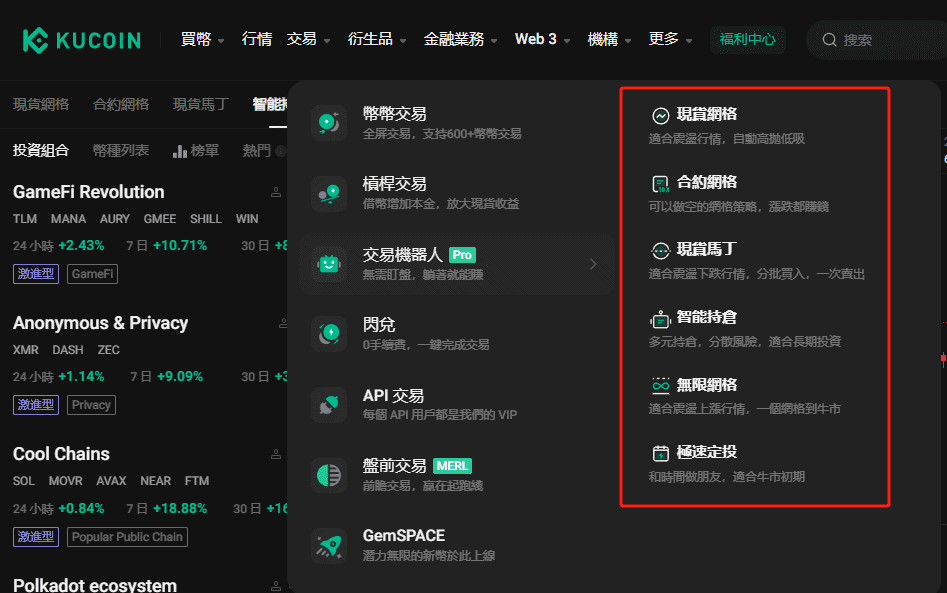This screenshot has height=593, width=947.
Task: Click the API 交易 icon
Action: (329, 405)
